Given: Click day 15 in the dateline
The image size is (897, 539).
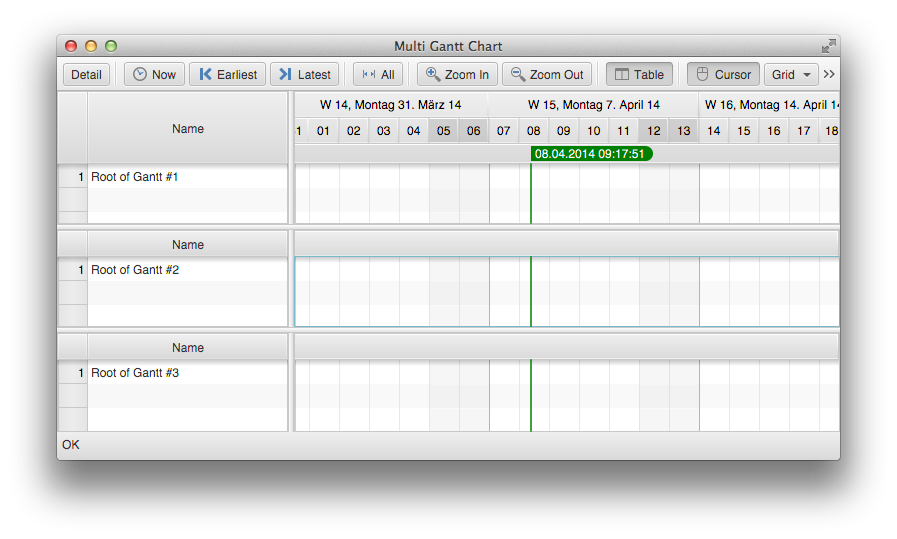Looking at the screenshot, I should pyautogui.click(x=744, y=130).
